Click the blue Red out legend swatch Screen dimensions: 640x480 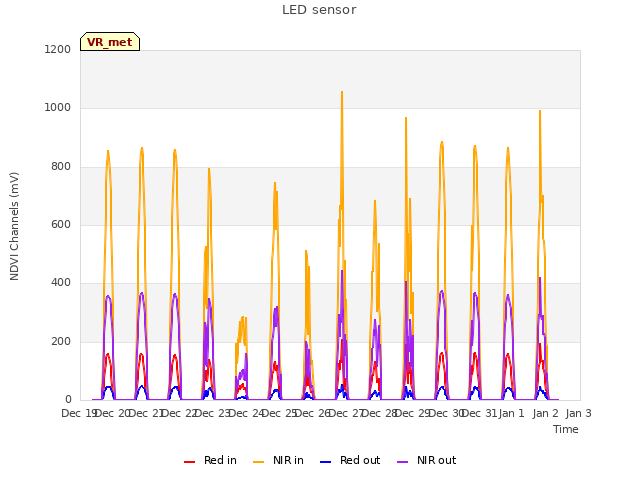point(325,462)
